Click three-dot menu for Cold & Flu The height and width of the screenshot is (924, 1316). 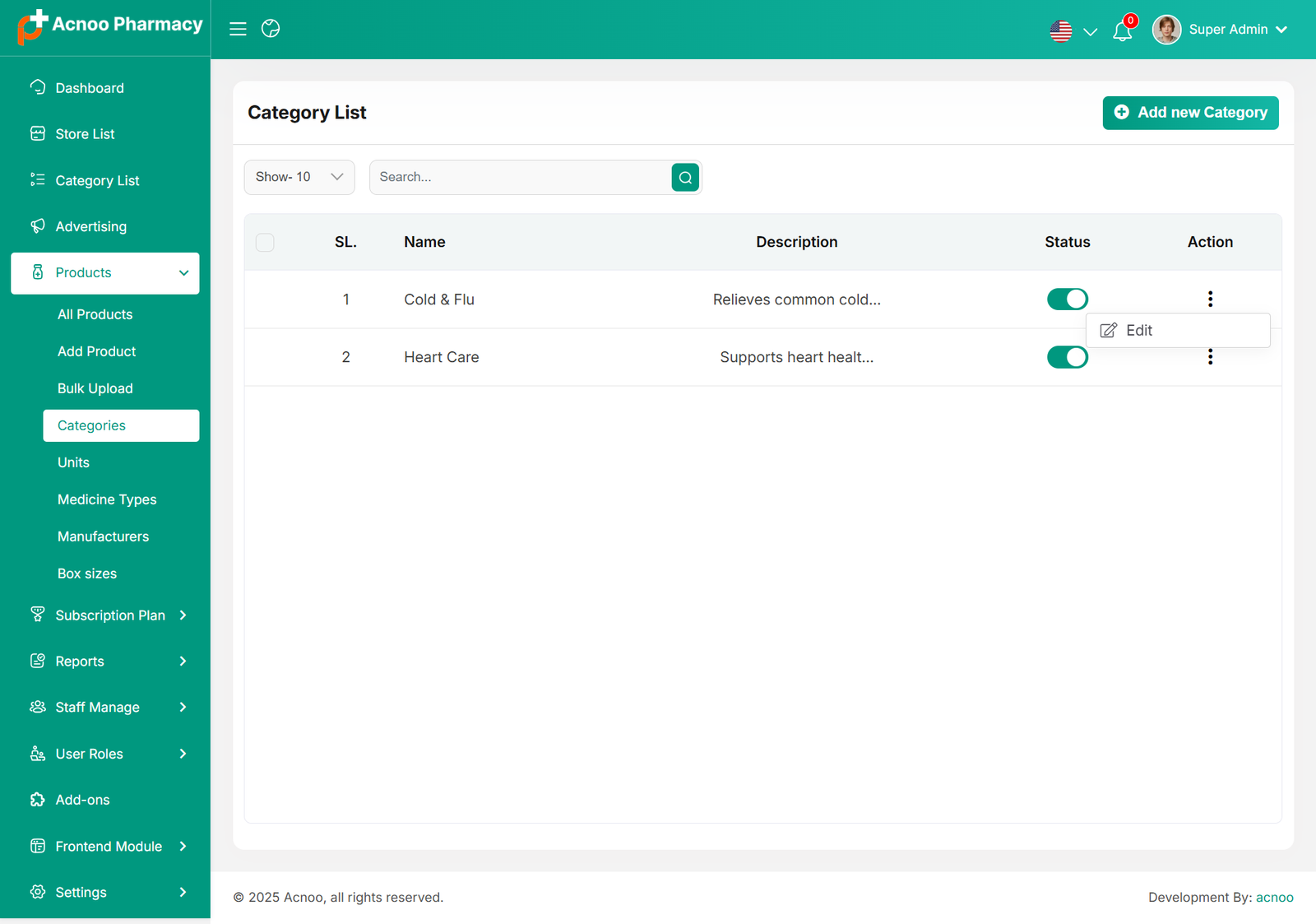[x=1210, y=299]
